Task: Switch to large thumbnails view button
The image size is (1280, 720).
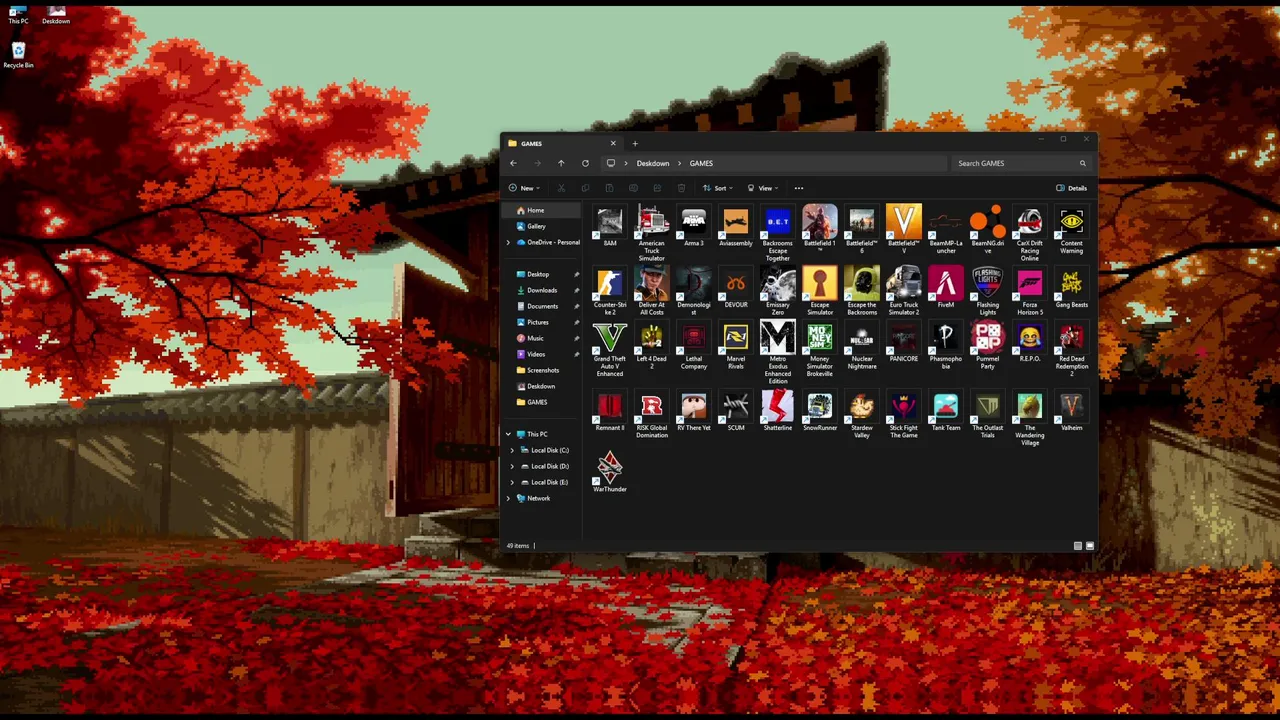Action: pyautogui.click(x=1089, y=546)
